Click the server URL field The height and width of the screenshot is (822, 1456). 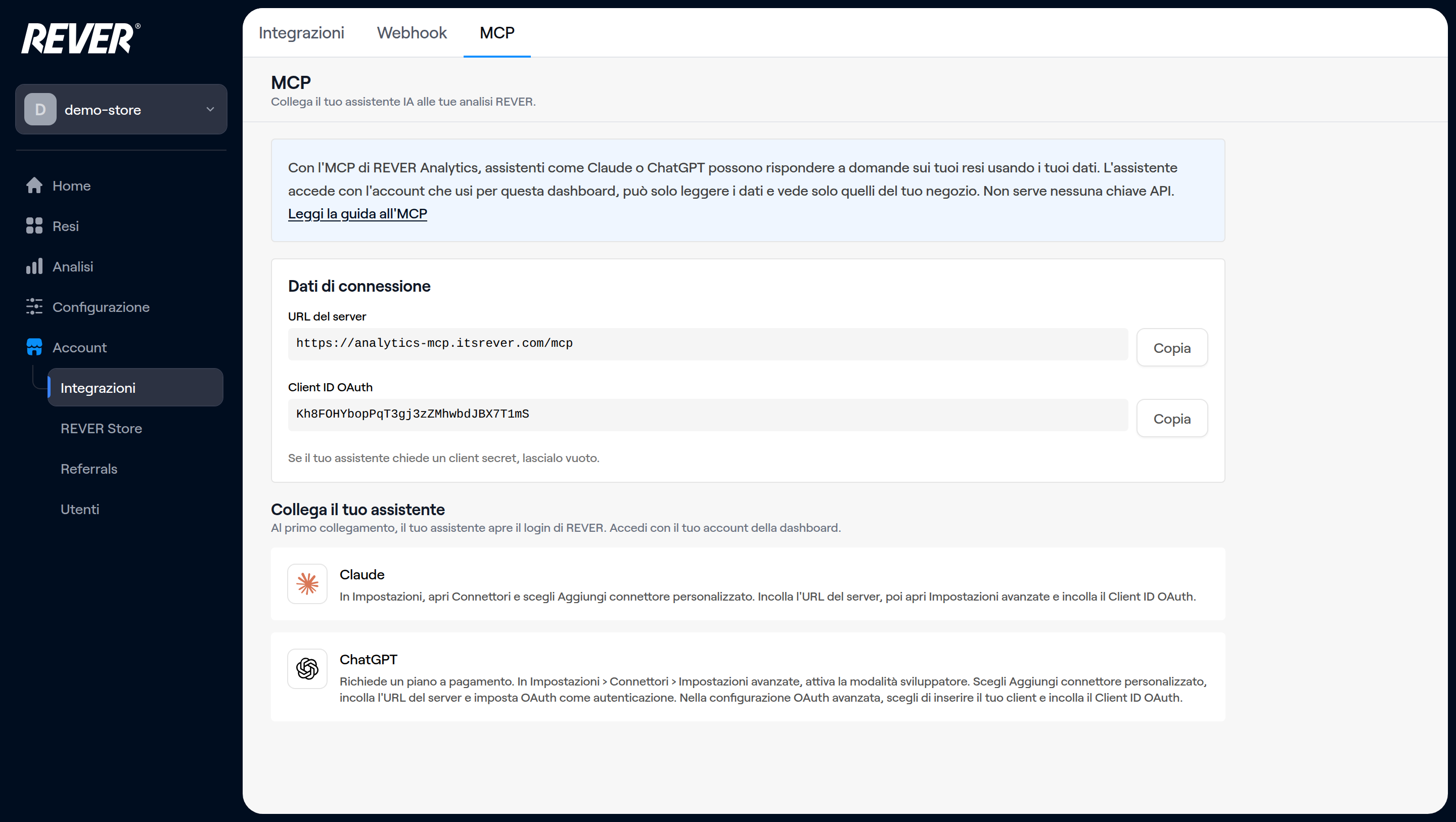click(708, 344)
